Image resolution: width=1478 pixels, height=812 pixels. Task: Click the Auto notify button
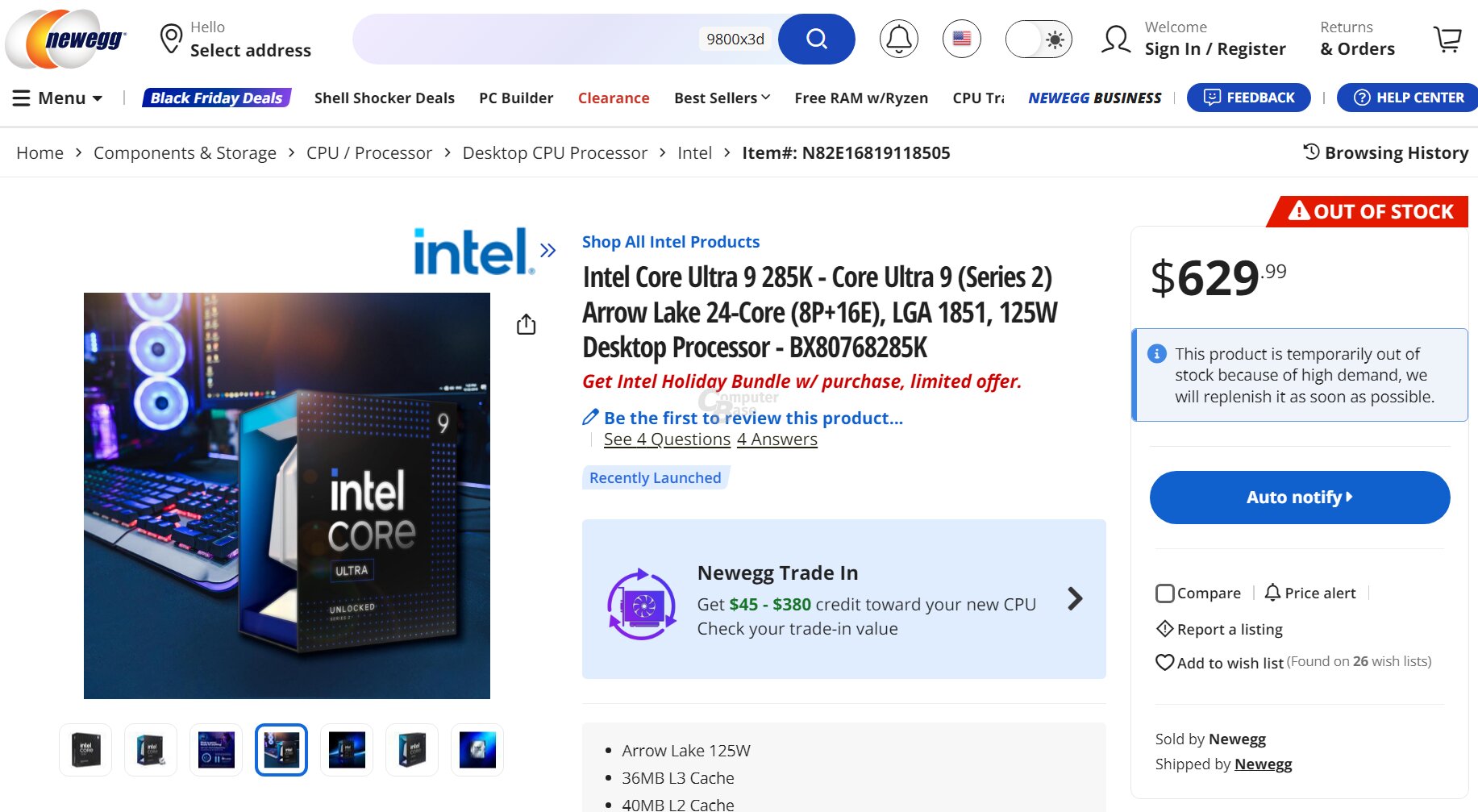pos(1299,498)
